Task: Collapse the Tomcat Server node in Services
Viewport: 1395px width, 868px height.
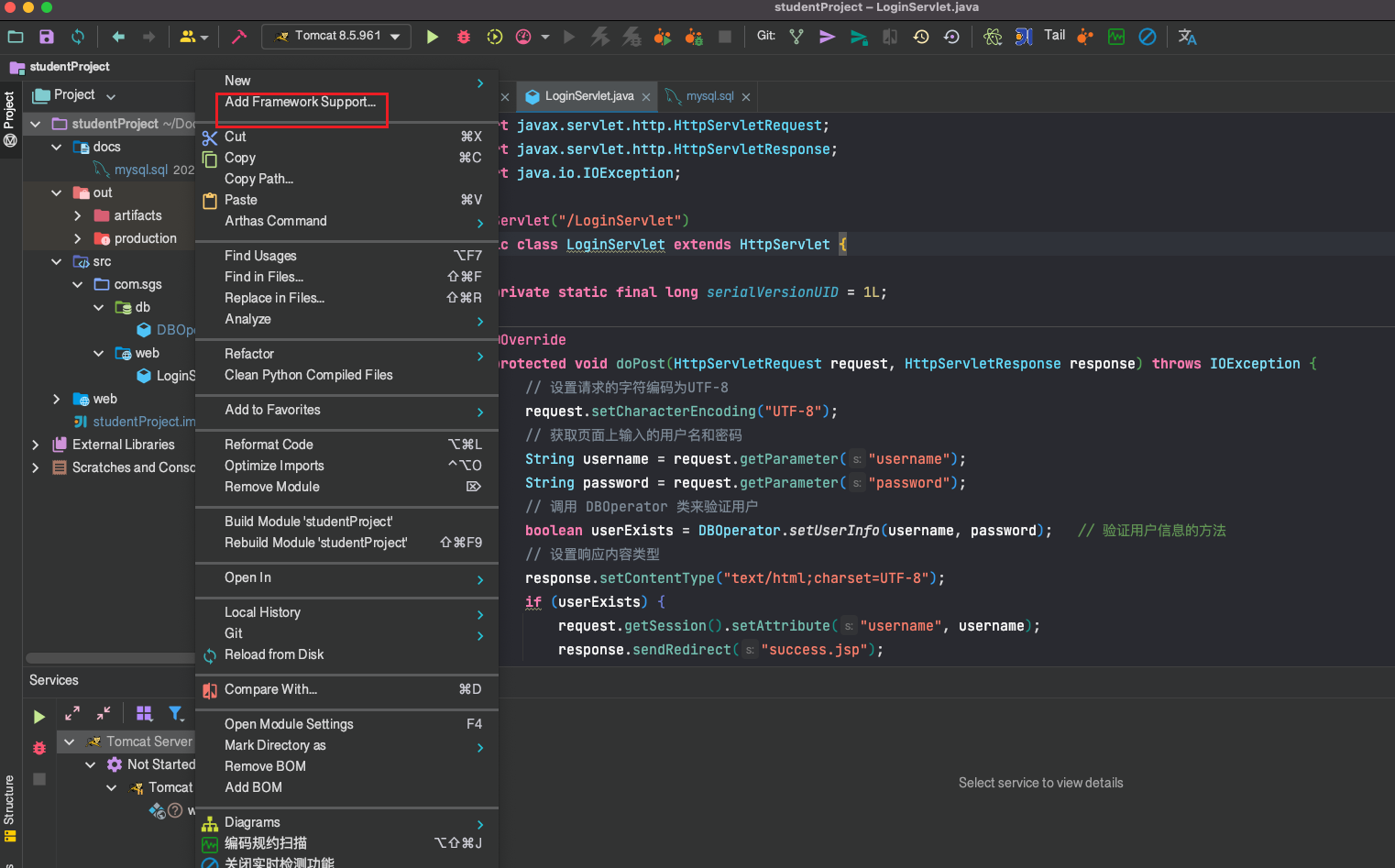Action: click(70, 742)
